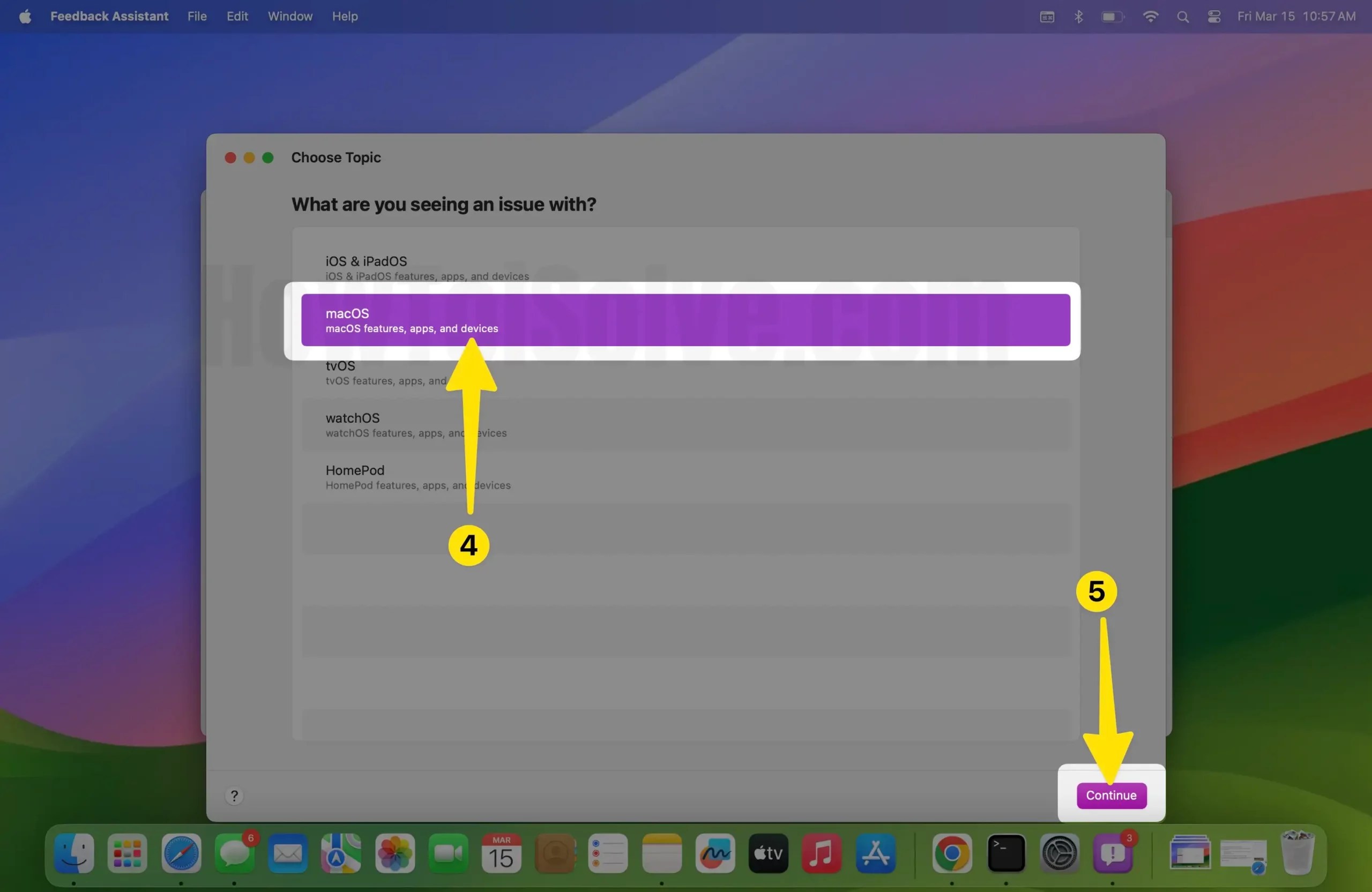1372x892 pixels.
Task: Open the Help menu
Action: click(x=344, y=16)
